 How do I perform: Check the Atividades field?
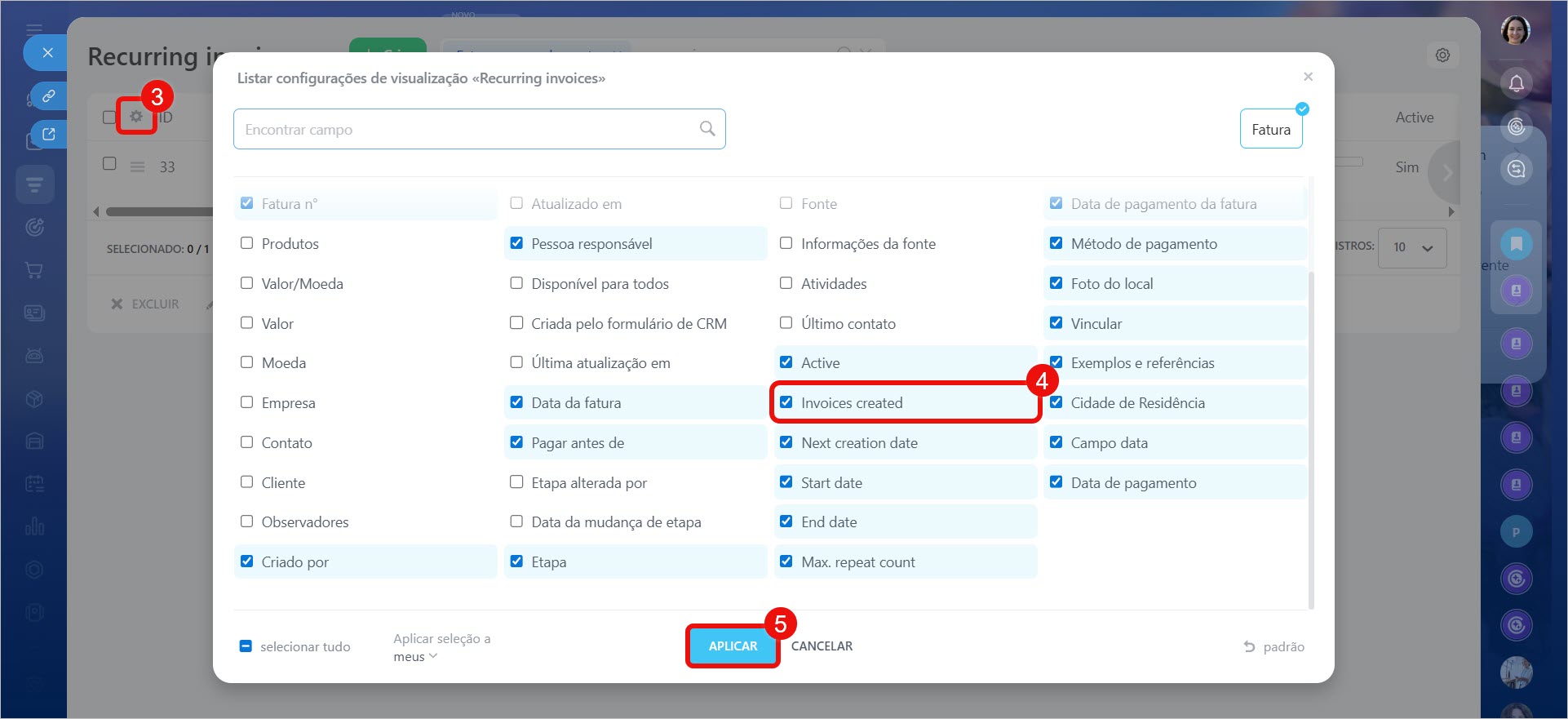coord(786,283)
